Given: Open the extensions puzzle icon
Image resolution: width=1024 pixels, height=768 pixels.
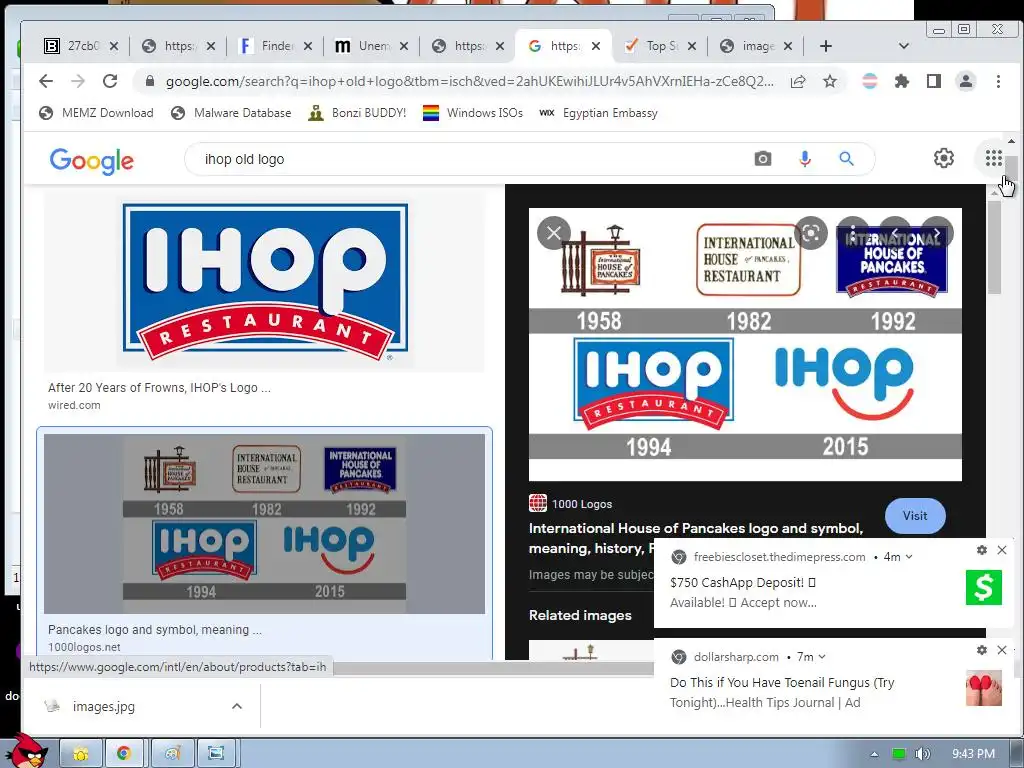Looking at the screenshot, I should pos(902,82).
